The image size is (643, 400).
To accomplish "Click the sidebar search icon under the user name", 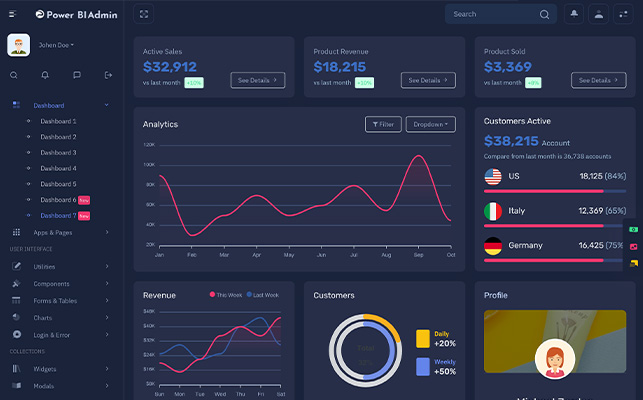I will (x=14, y=75).
